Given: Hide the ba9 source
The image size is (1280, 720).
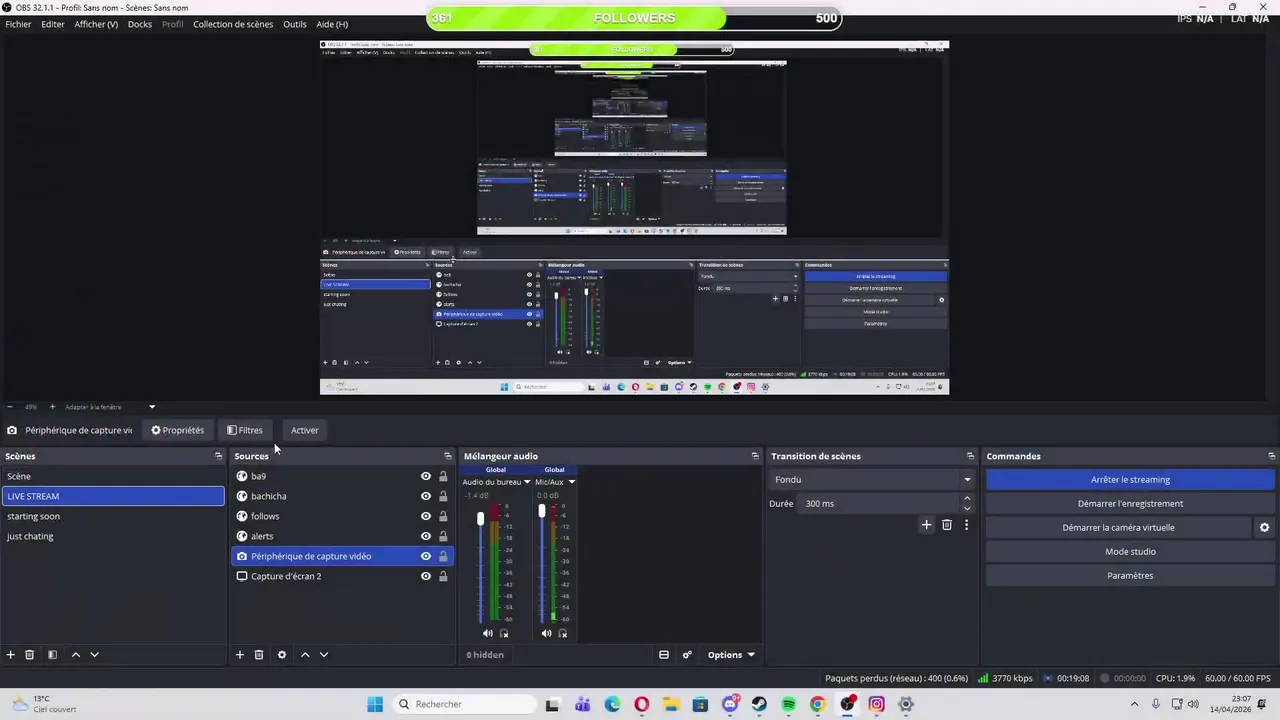Looking at the screenshot, I should click(x=426, y=476).
